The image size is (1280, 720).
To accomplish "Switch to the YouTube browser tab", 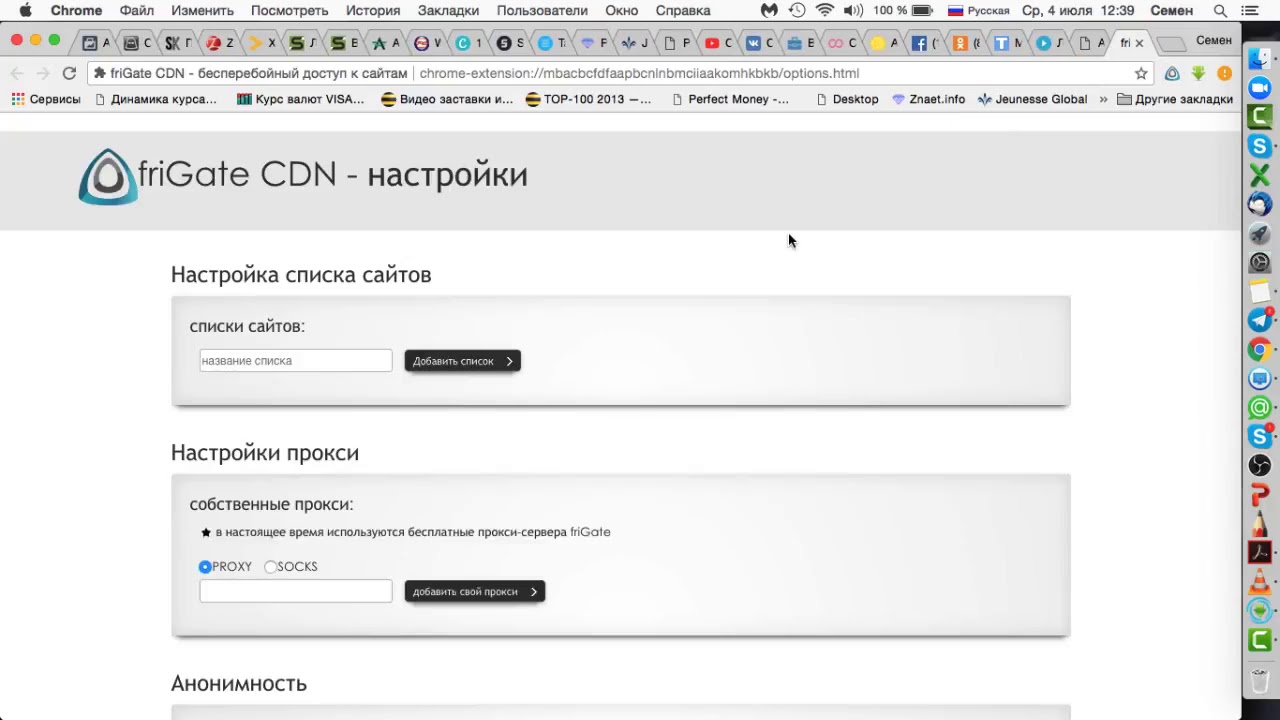I will pyautogui.click(x=717, y=43).
